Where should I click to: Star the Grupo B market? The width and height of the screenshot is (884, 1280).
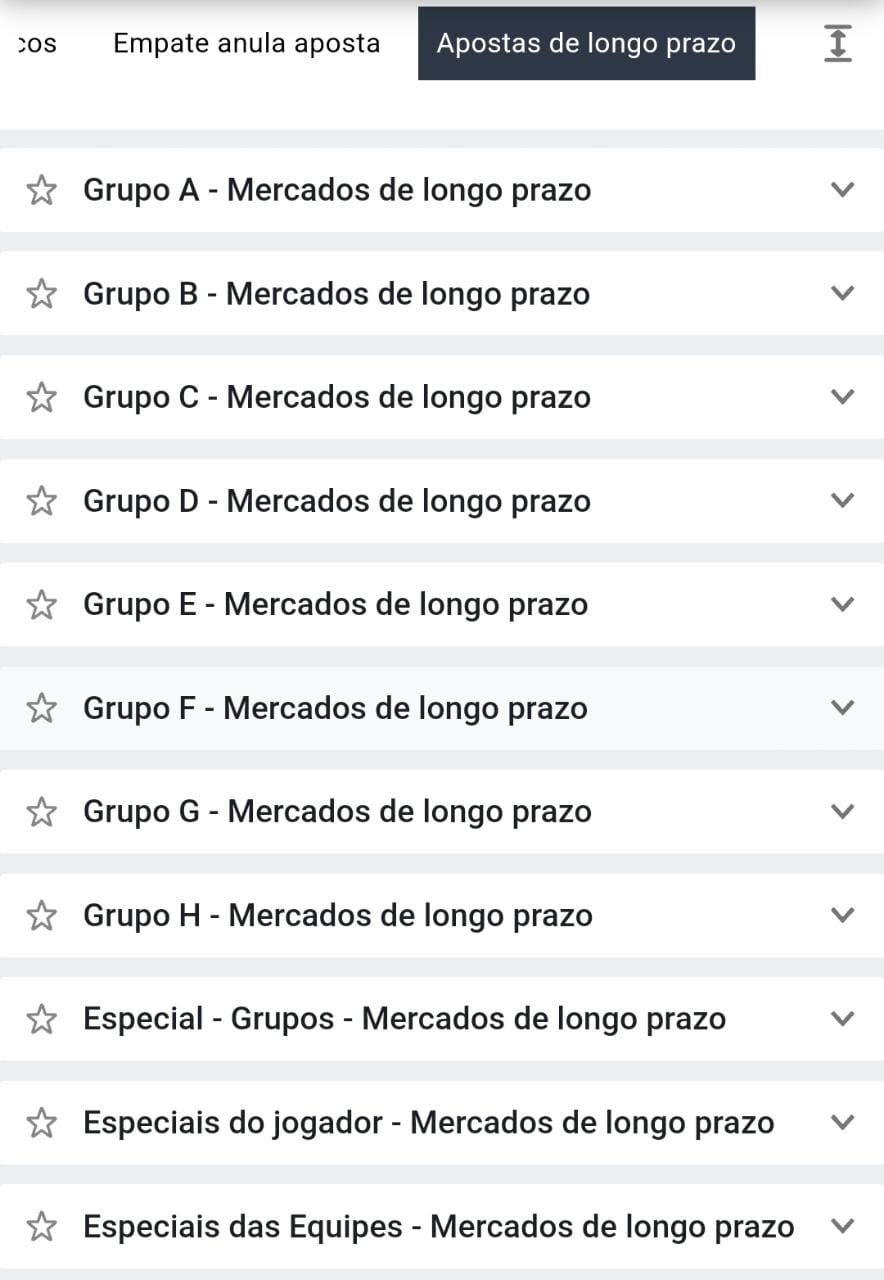point(41,294)
